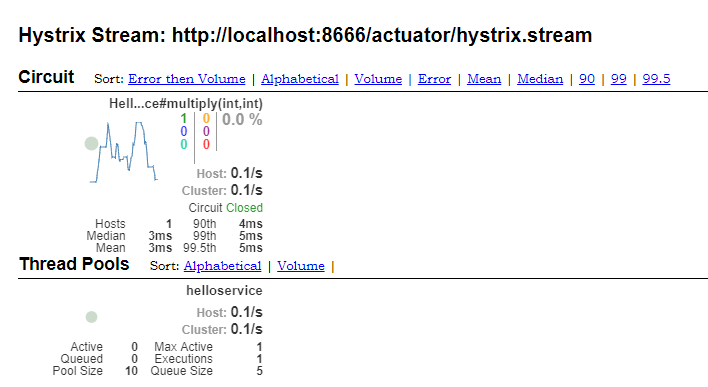This screenshot has height=387, width=708.
Task: Sort circuits by Error then Volume
Action: pos(186,79)
